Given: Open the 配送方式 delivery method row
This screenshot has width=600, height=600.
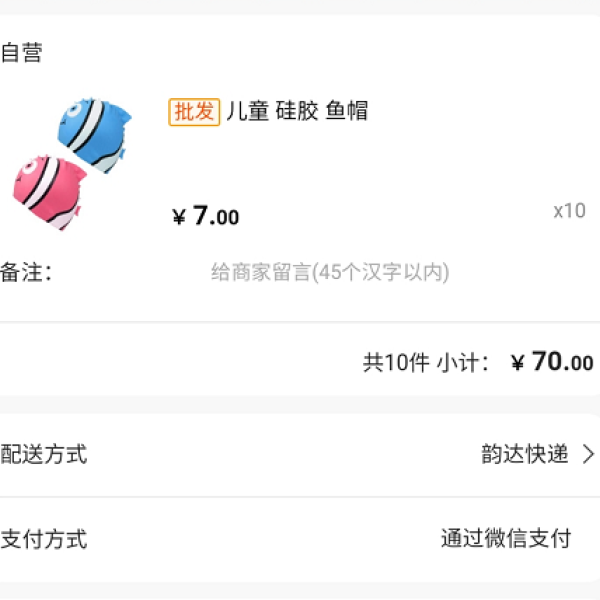Looking at the screenshot, I should (300, 454).
